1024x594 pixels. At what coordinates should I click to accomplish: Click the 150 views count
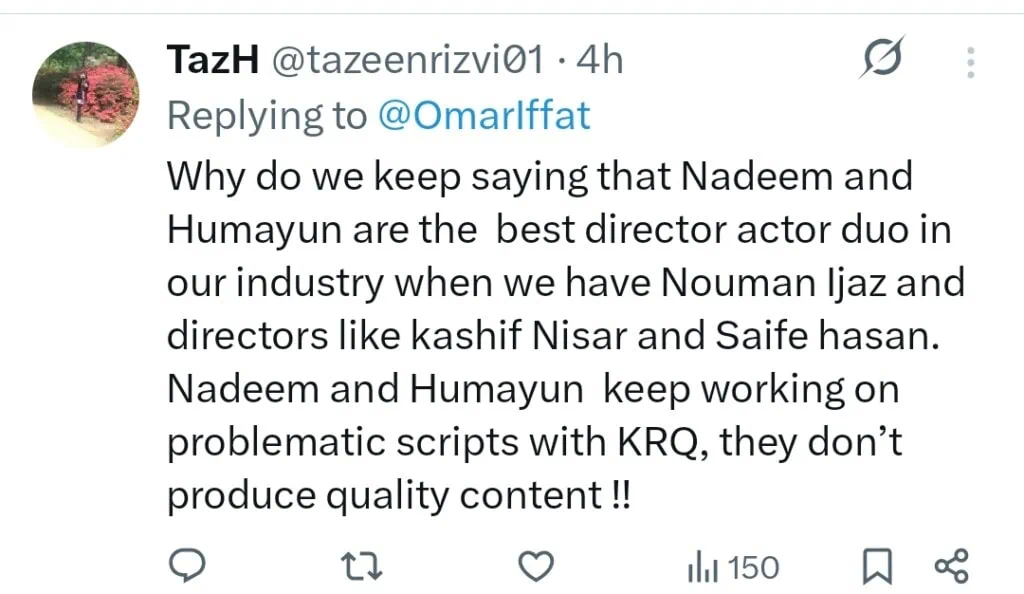click(x=753, y=569)
